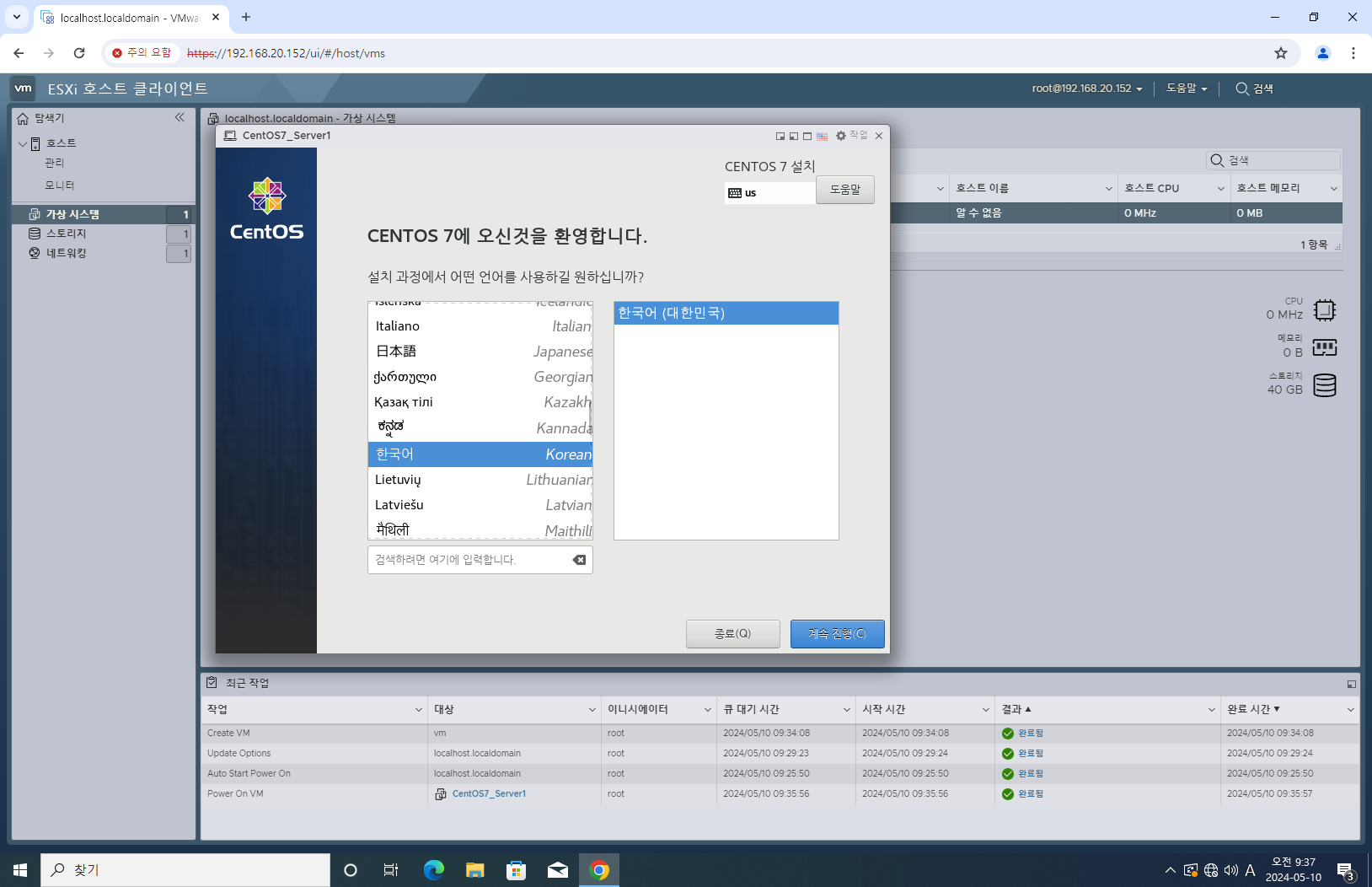
Task: Click the Host icon in navigator tree
Action: click(35, 143)
